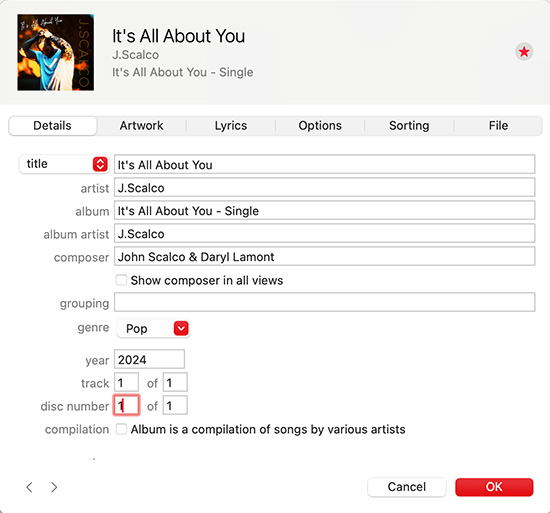Open the genre Pop dropdown
Screen dimensions: 550x513
(x=153, y=329)
